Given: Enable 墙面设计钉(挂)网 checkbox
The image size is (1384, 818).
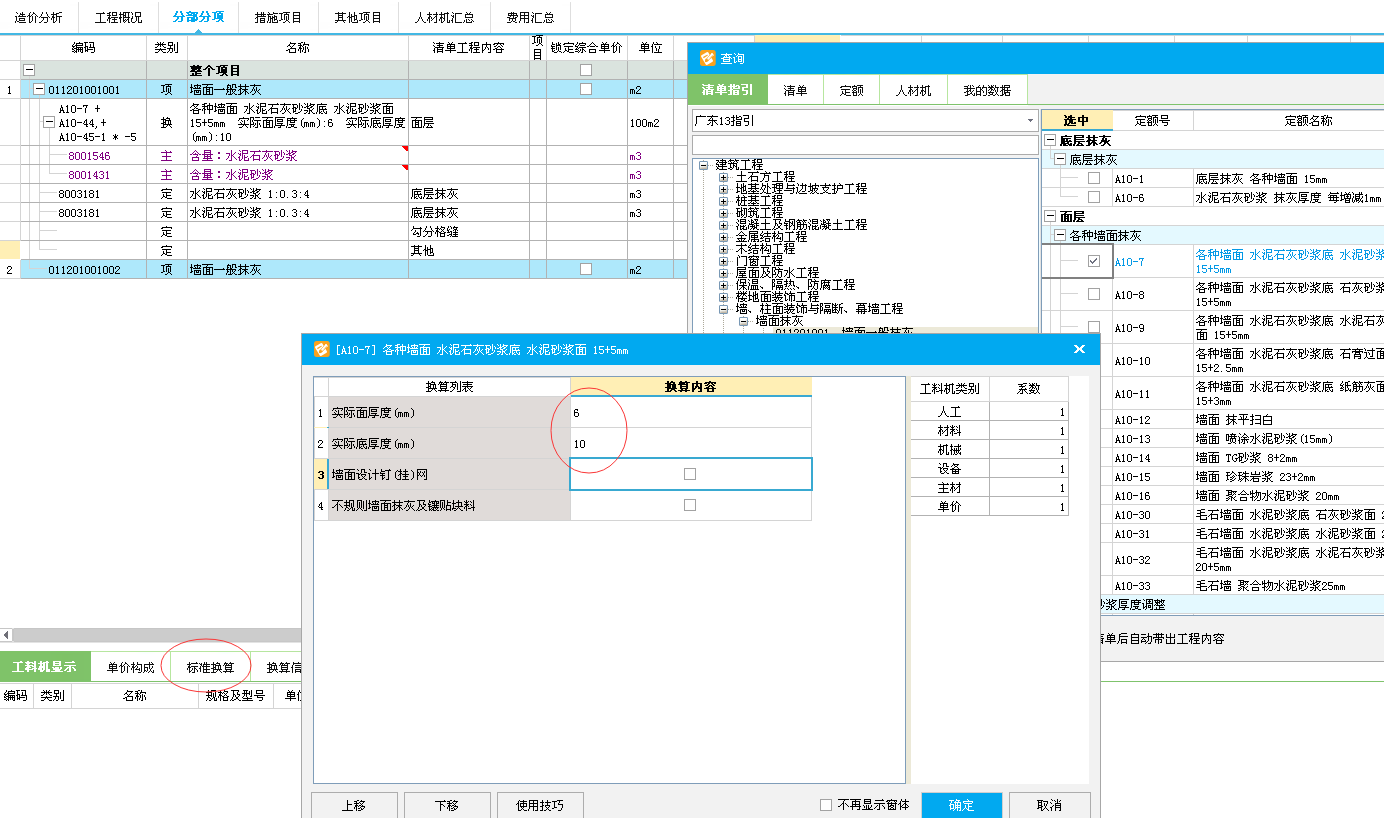Looking at the screenshot, I should coord(690,474).
